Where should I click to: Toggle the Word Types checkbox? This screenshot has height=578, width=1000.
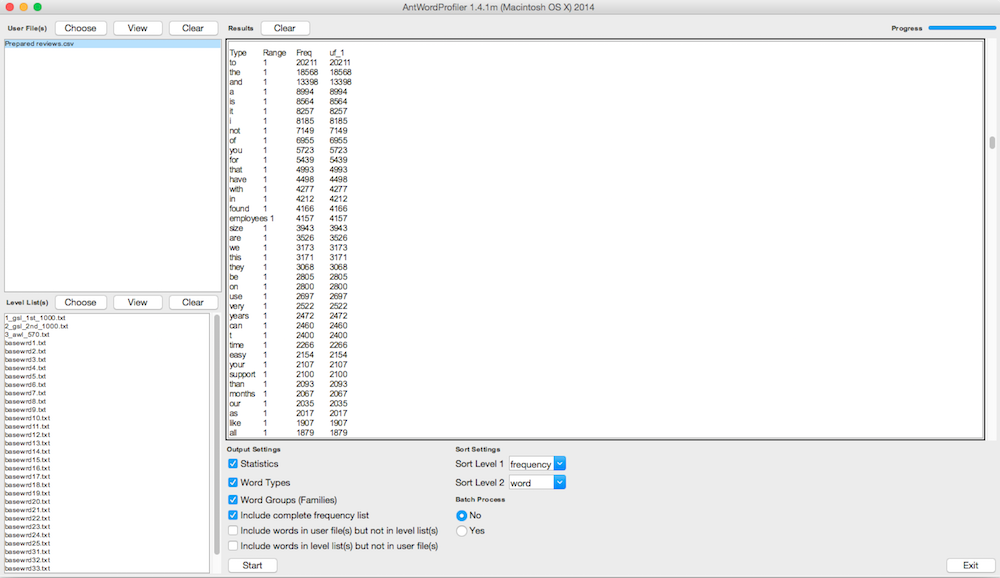click(x=233, y=482)
